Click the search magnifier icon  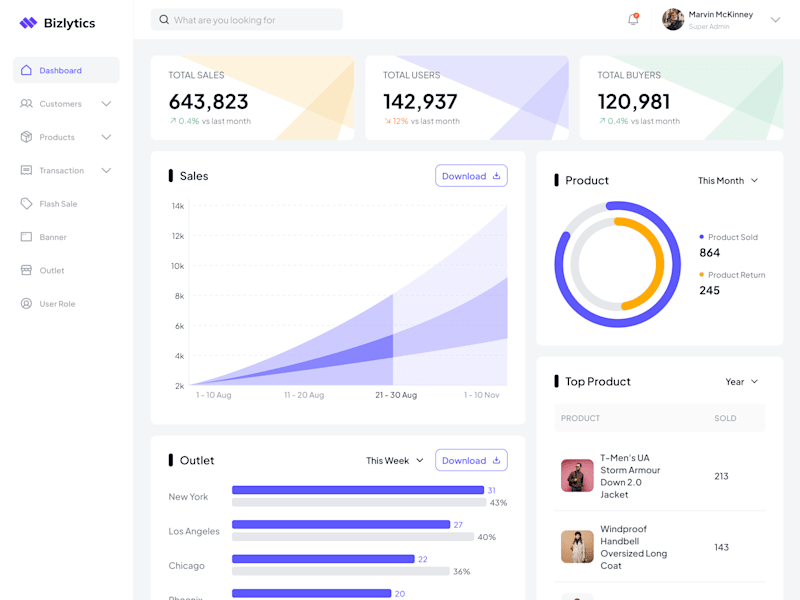[x=164, y=20]
